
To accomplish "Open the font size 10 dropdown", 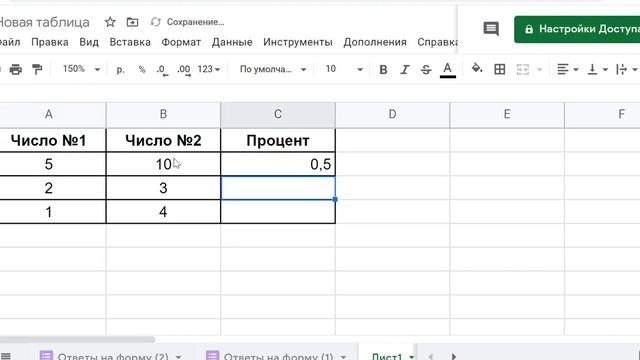I will click(344, 69).
